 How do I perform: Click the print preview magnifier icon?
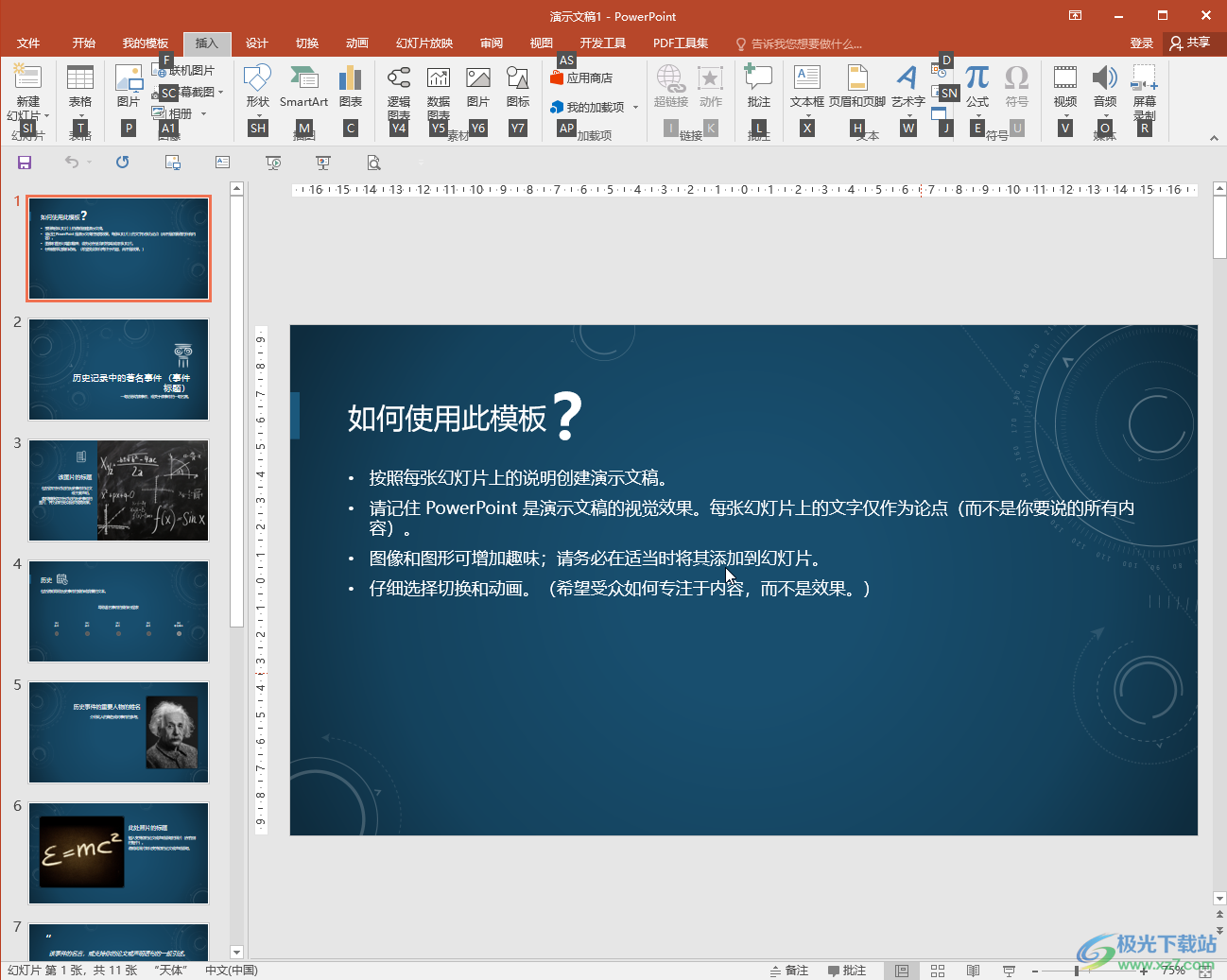[x=373, y=163]
